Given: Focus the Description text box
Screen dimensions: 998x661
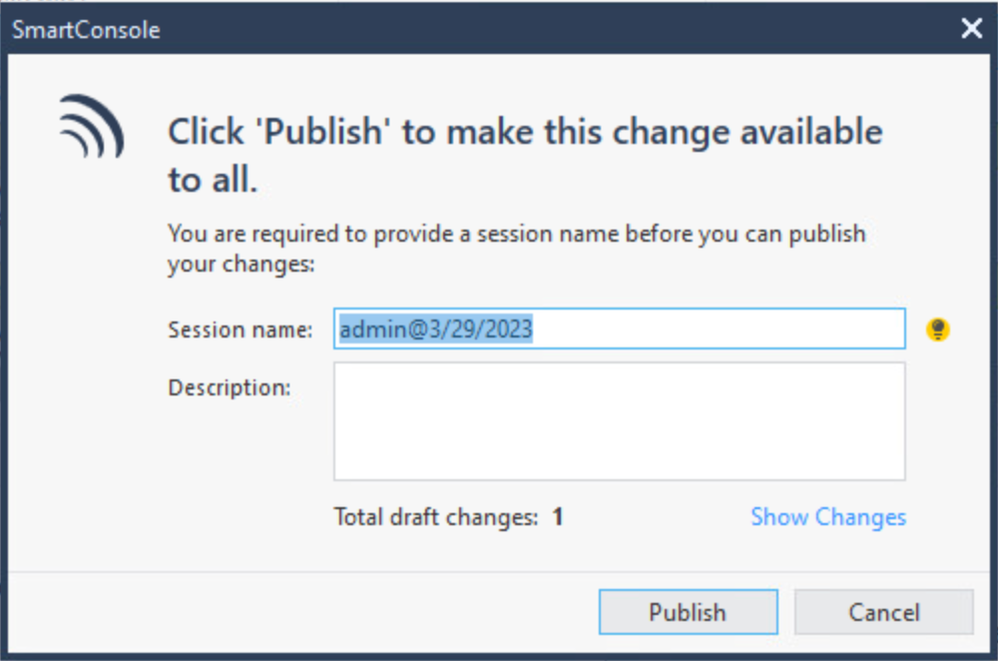Looking at the screenshot, I should (x=619, y=421).
